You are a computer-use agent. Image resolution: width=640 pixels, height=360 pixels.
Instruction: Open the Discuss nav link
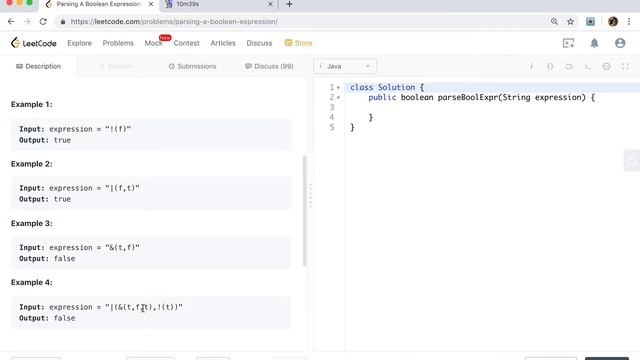259,43
